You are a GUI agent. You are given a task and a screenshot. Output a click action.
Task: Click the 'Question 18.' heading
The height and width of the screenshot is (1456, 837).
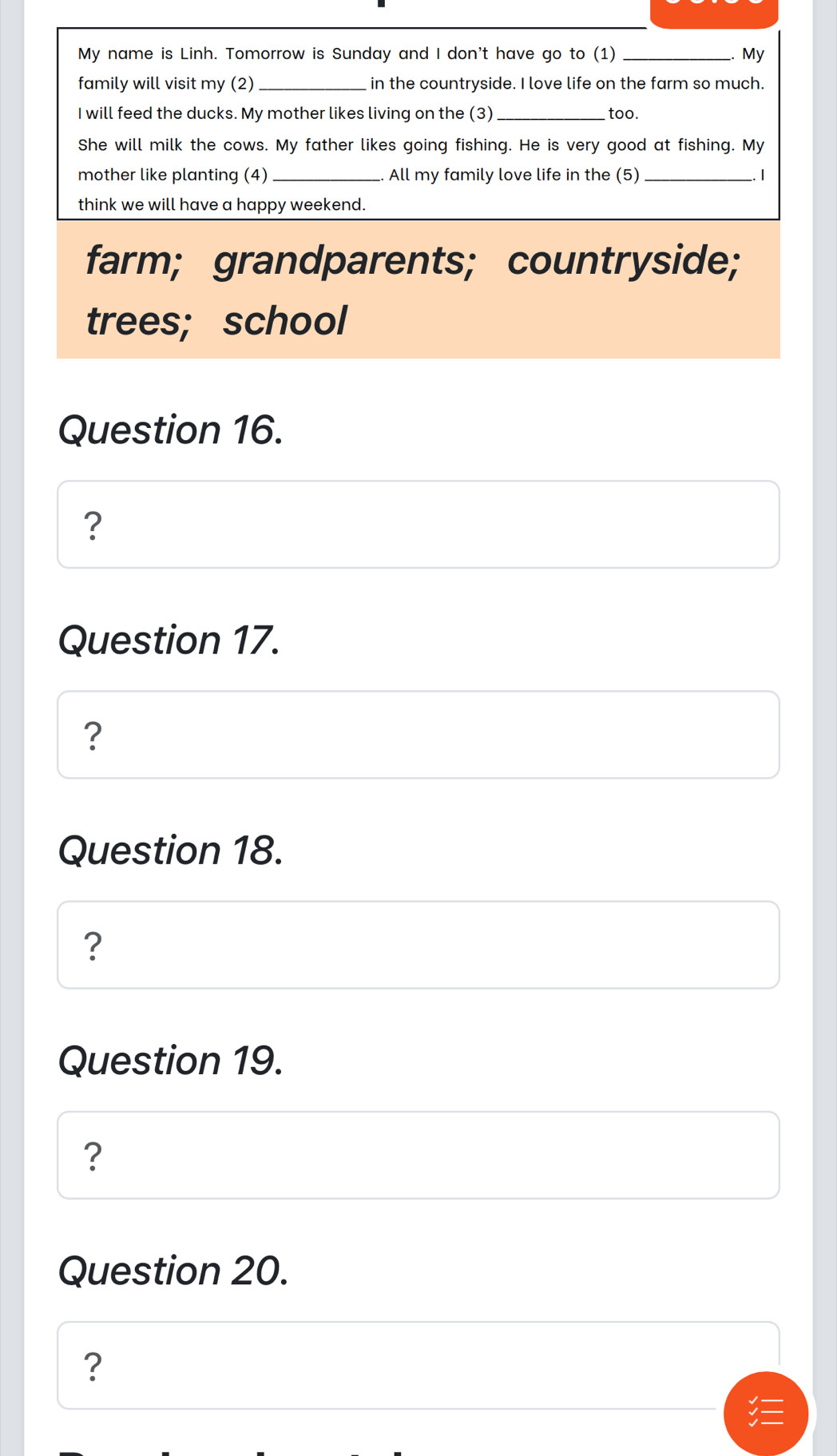point(171,850)
